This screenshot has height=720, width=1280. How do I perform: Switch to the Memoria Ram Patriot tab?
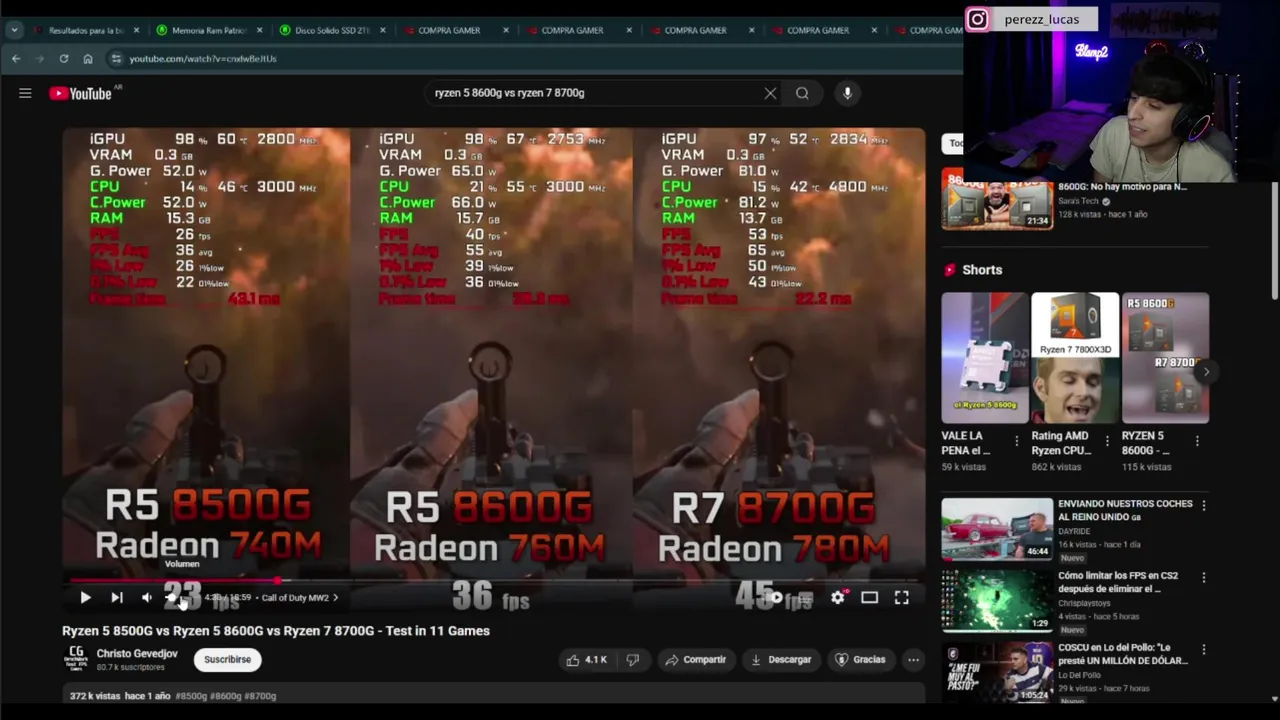coord(207,30)
